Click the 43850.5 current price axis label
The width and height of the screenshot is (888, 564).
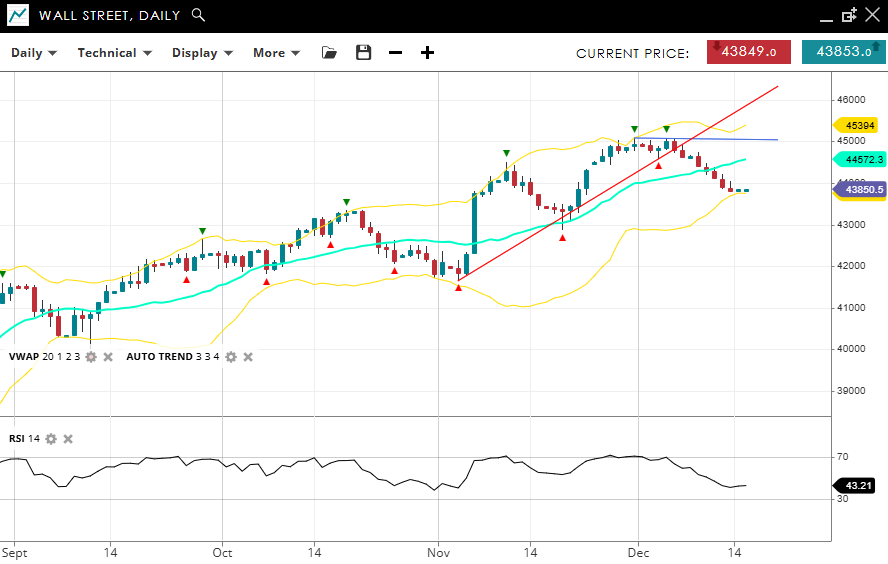[x=862, y=189]
